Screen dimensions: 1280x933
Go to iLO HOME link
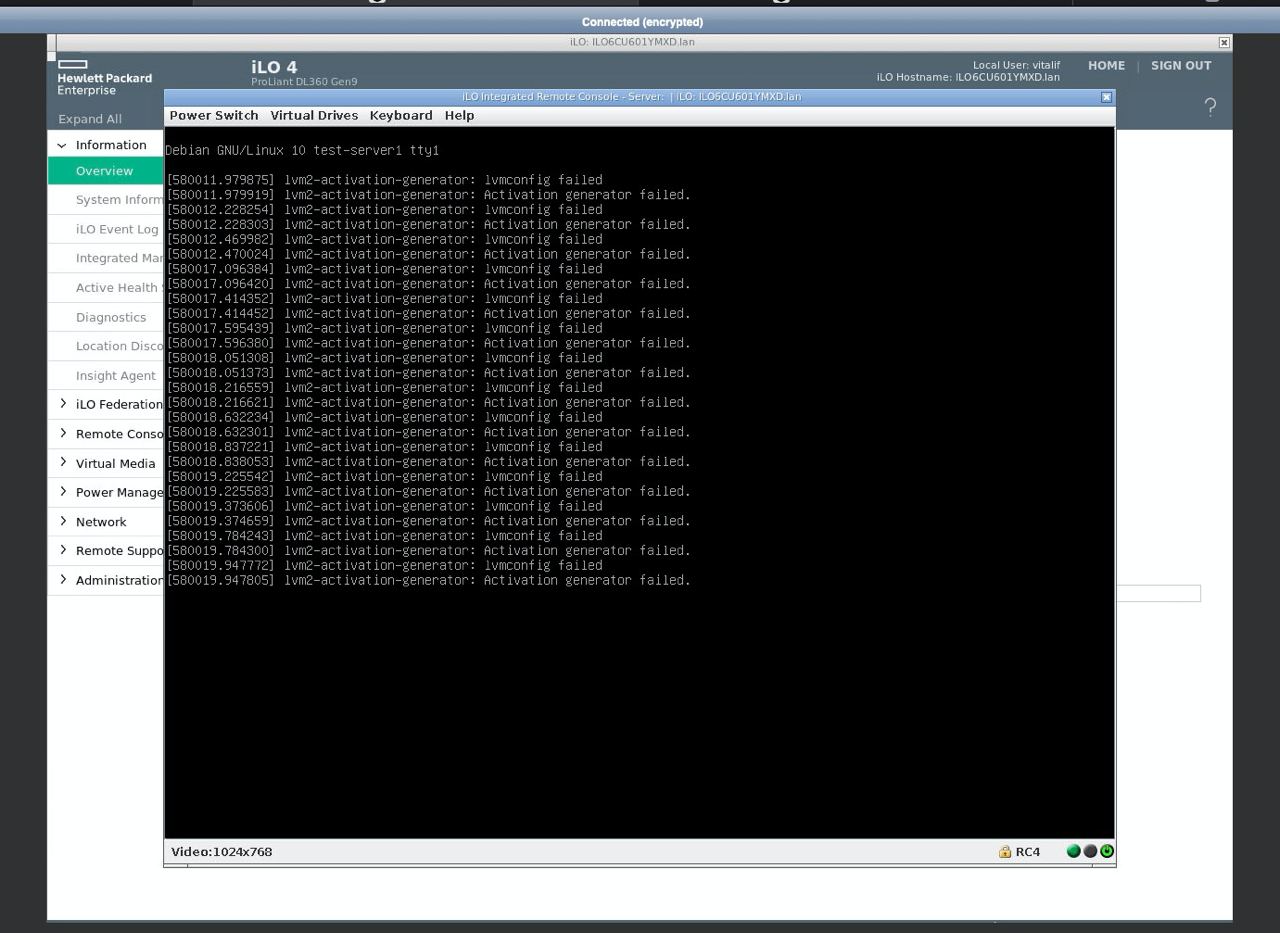(1106, 65)
